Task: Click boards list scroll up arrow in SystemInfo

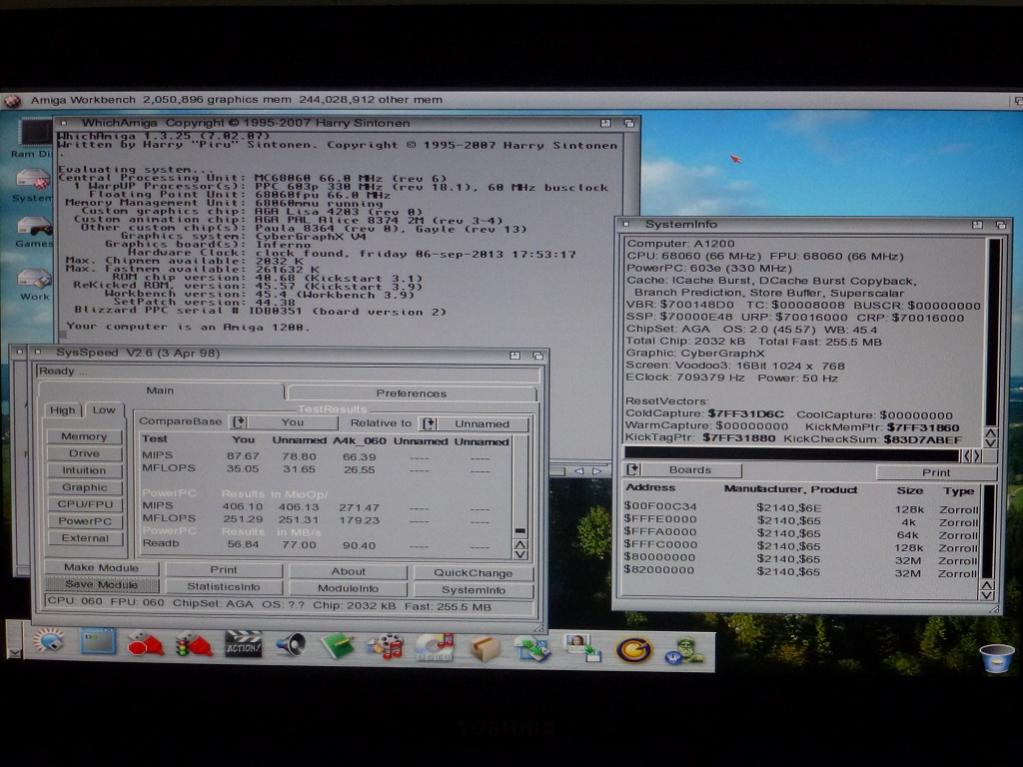Action: 987,584
